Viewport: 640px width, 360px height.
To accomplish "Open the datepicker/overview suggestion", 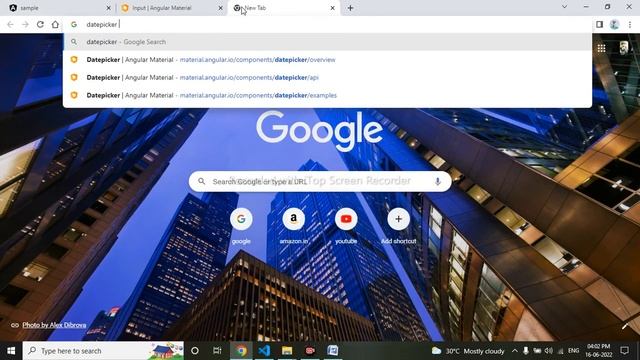I will point(327,60).
